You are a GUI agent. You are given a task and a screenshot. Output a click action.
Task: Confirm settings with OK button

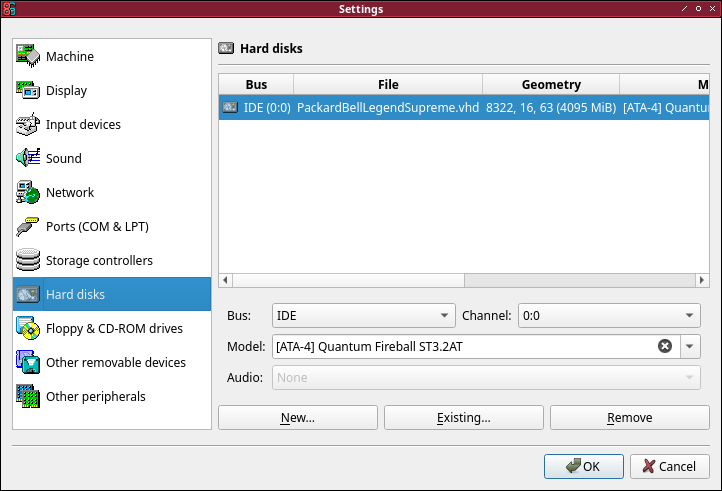click(x=583, y=466)
